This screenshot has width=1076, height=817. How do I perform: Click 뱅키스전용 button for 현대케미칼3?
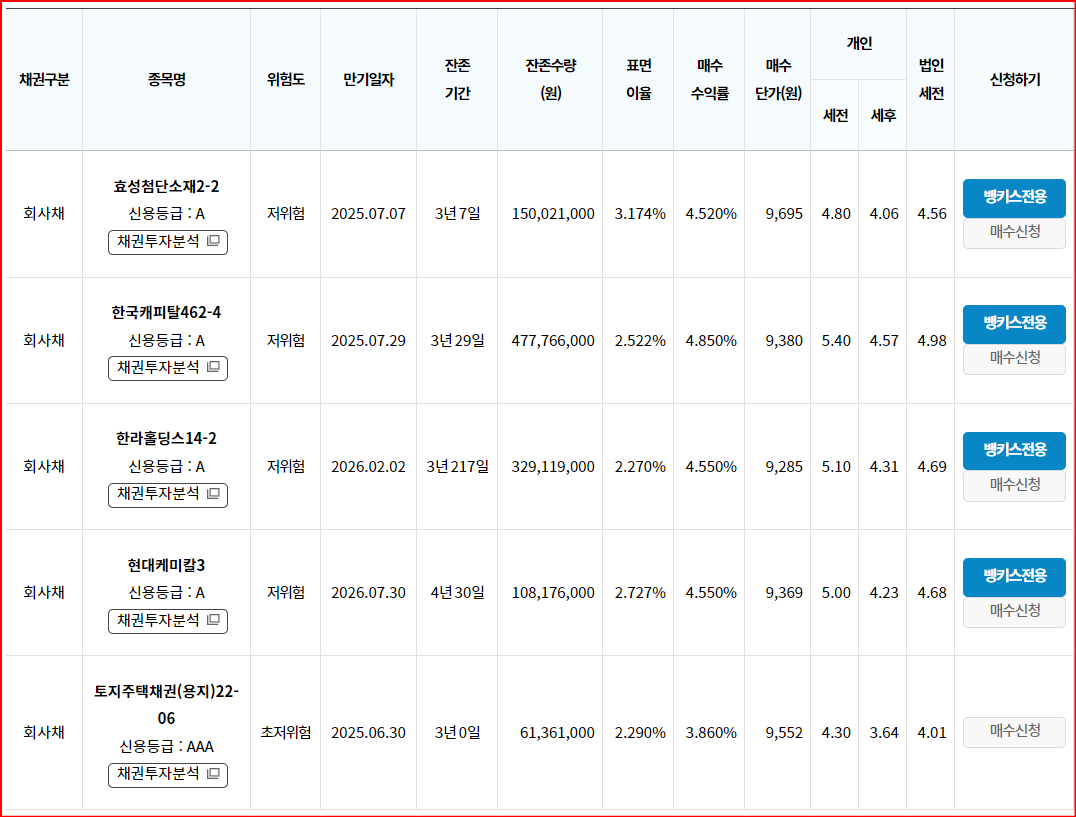1014,577
